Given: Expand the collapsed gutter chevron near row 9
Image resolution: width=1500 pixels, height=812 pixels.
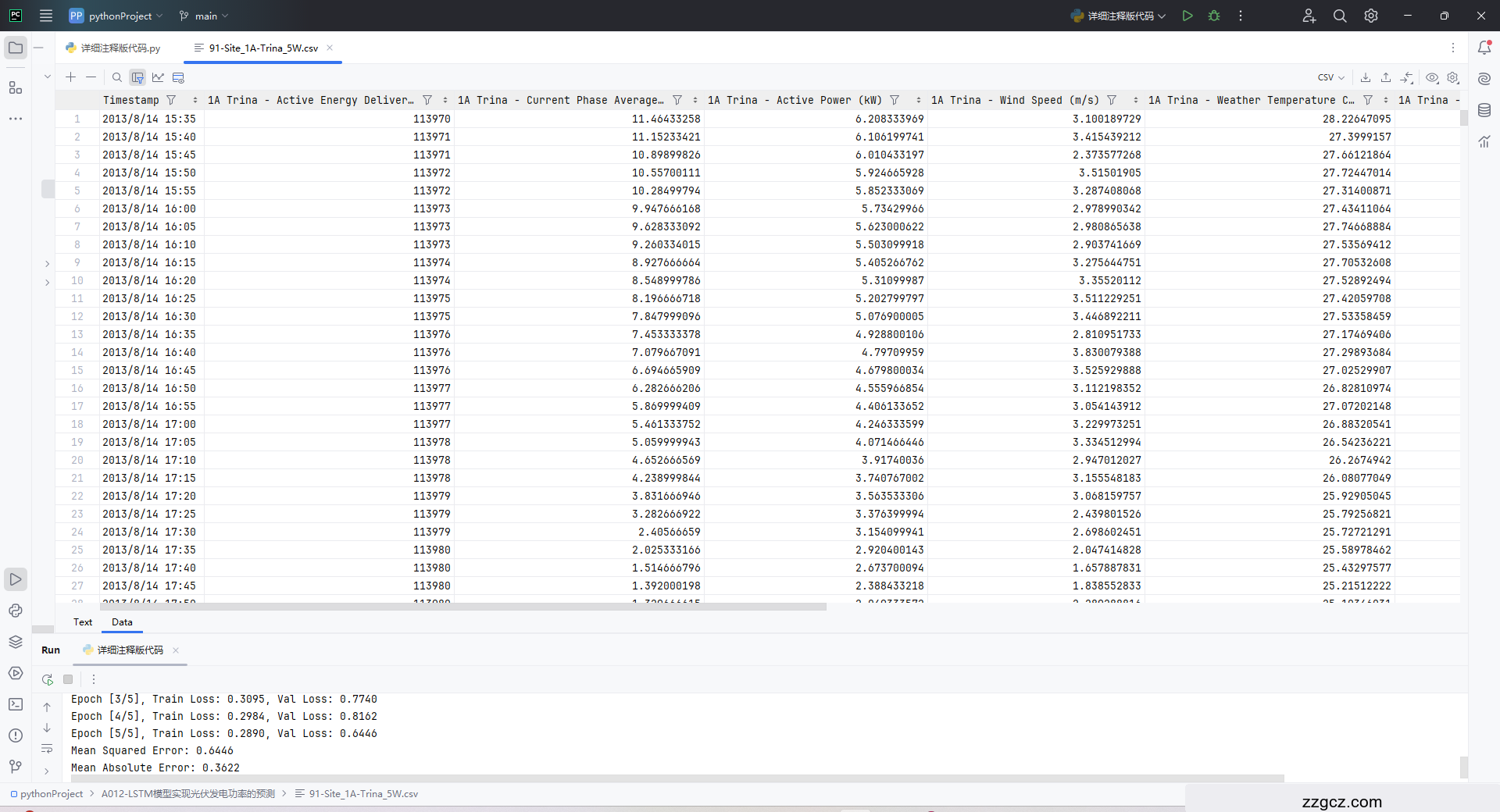Looking at the screenshot, I should (x=47, y=263).
